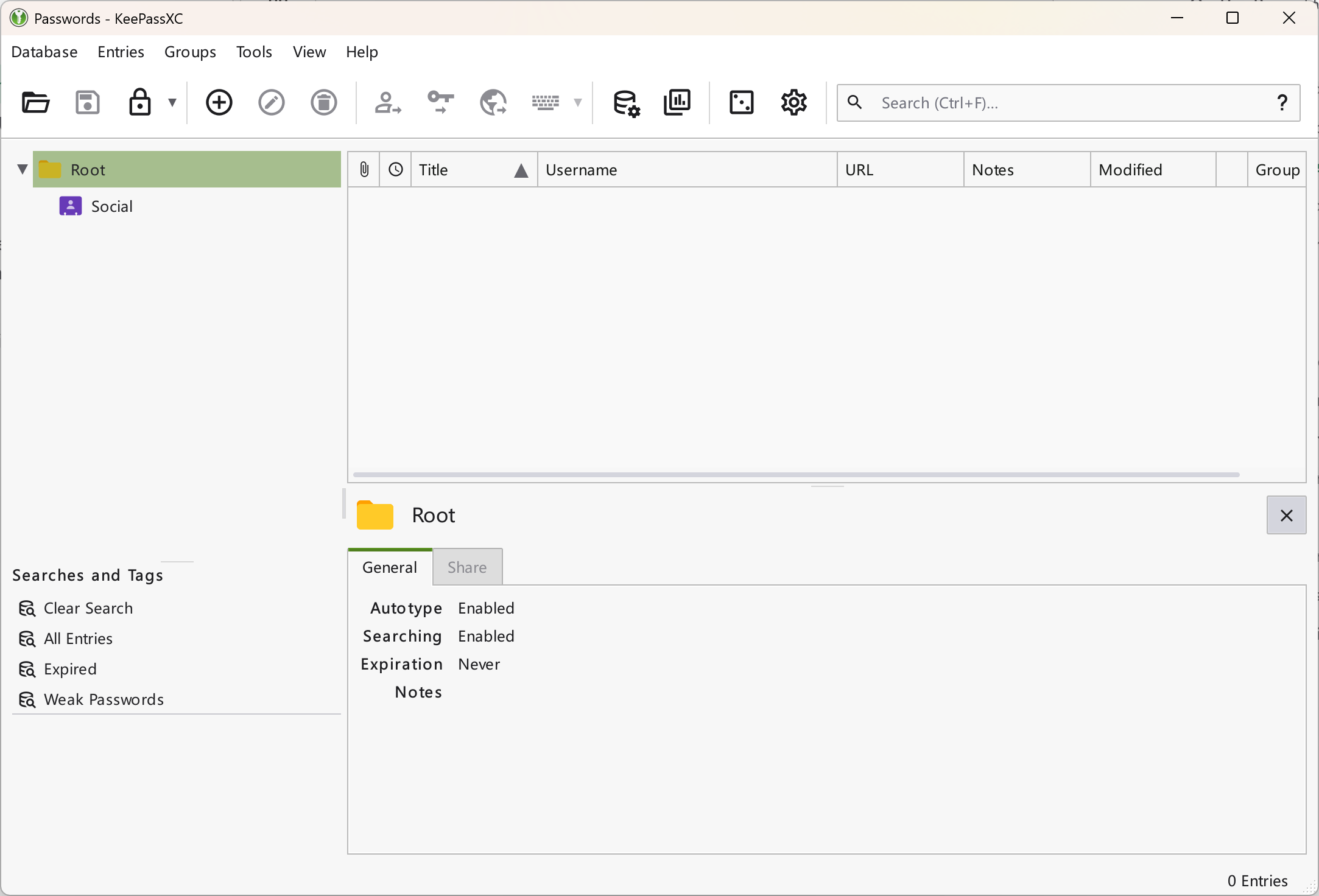Show Weak Passwords search
This screenshot has height=896, width=1319.
pyautogui.click(x=91, y=699)
